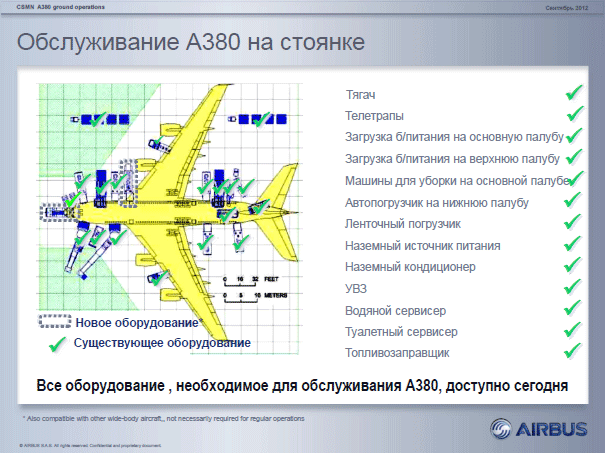Click the slide title Обслуживание A380 на стоянке

coord(191,42)
